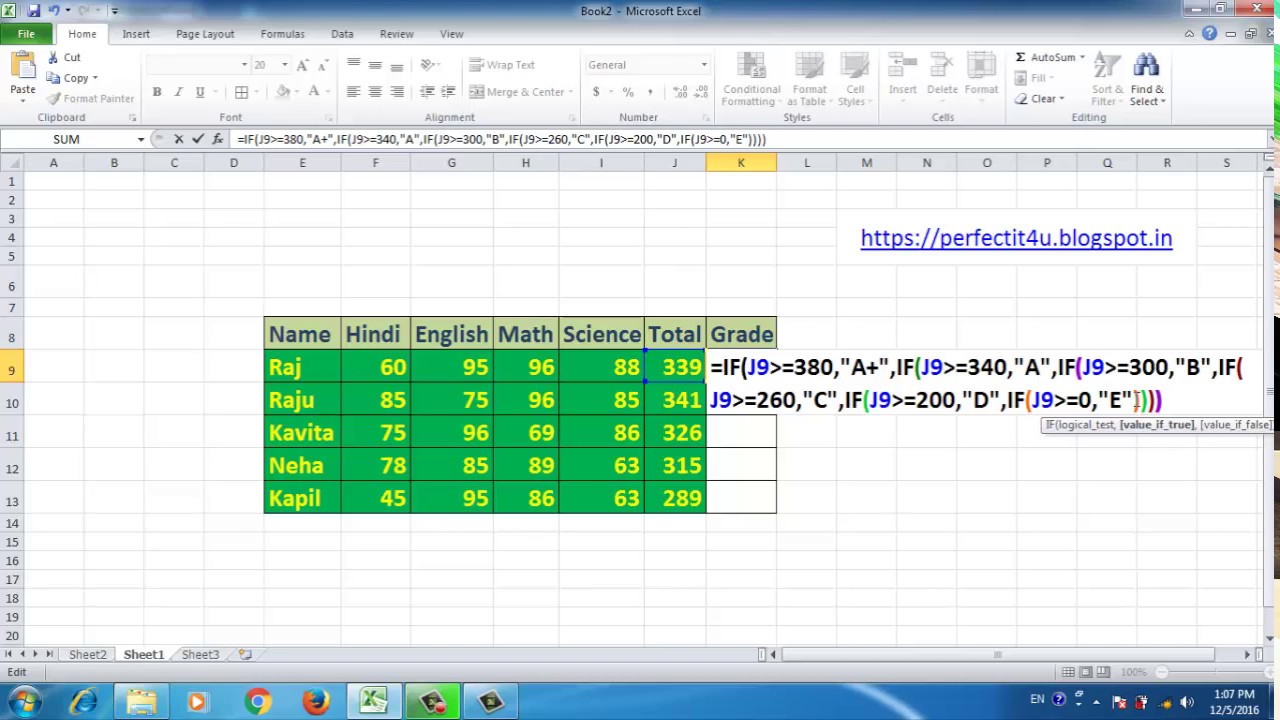1280x720 pixels.
Task: Open Sort & Filter menu
Action: (x=1107, y=80)
